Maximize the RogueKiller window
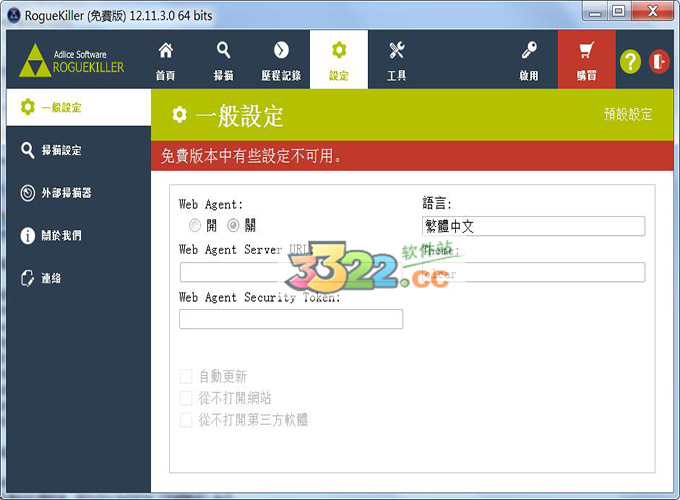680x500 pixels. tap(619, 11)
